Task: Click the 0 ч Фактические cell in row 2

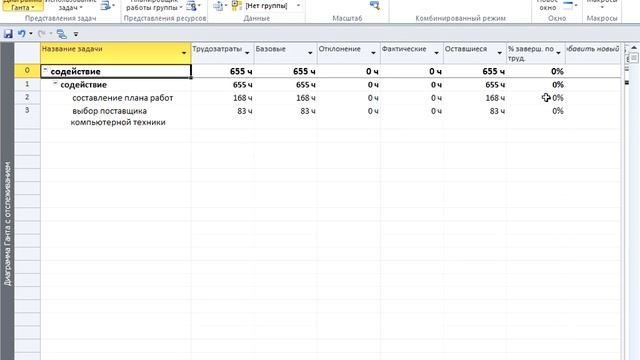Action: click(x=412, y=98)
